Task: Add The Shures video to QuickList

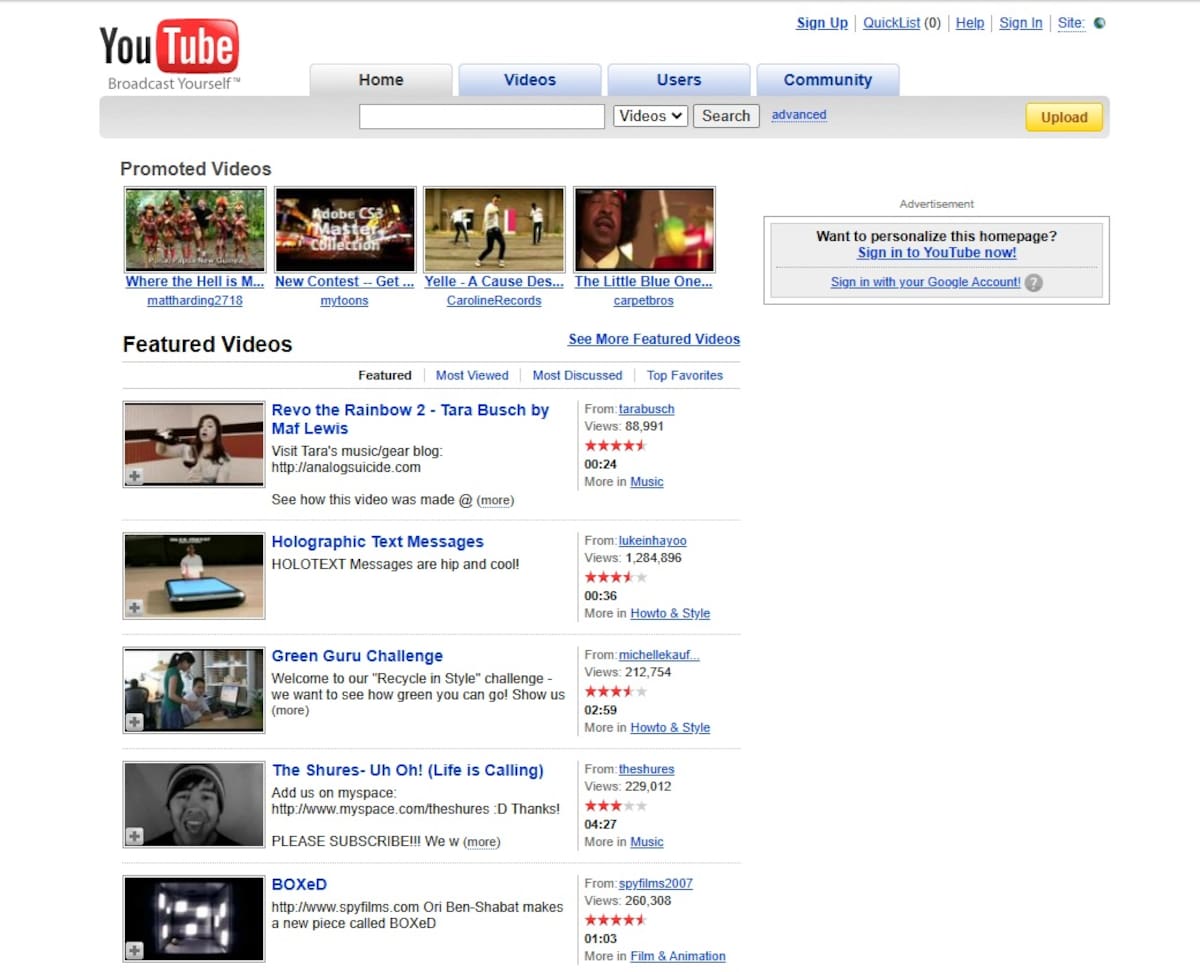Action: 134,836
